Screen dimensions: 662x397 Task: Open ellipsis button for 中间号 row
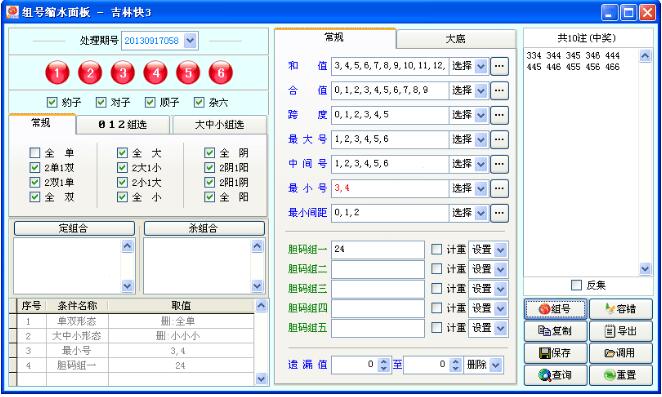pos(499,164)
